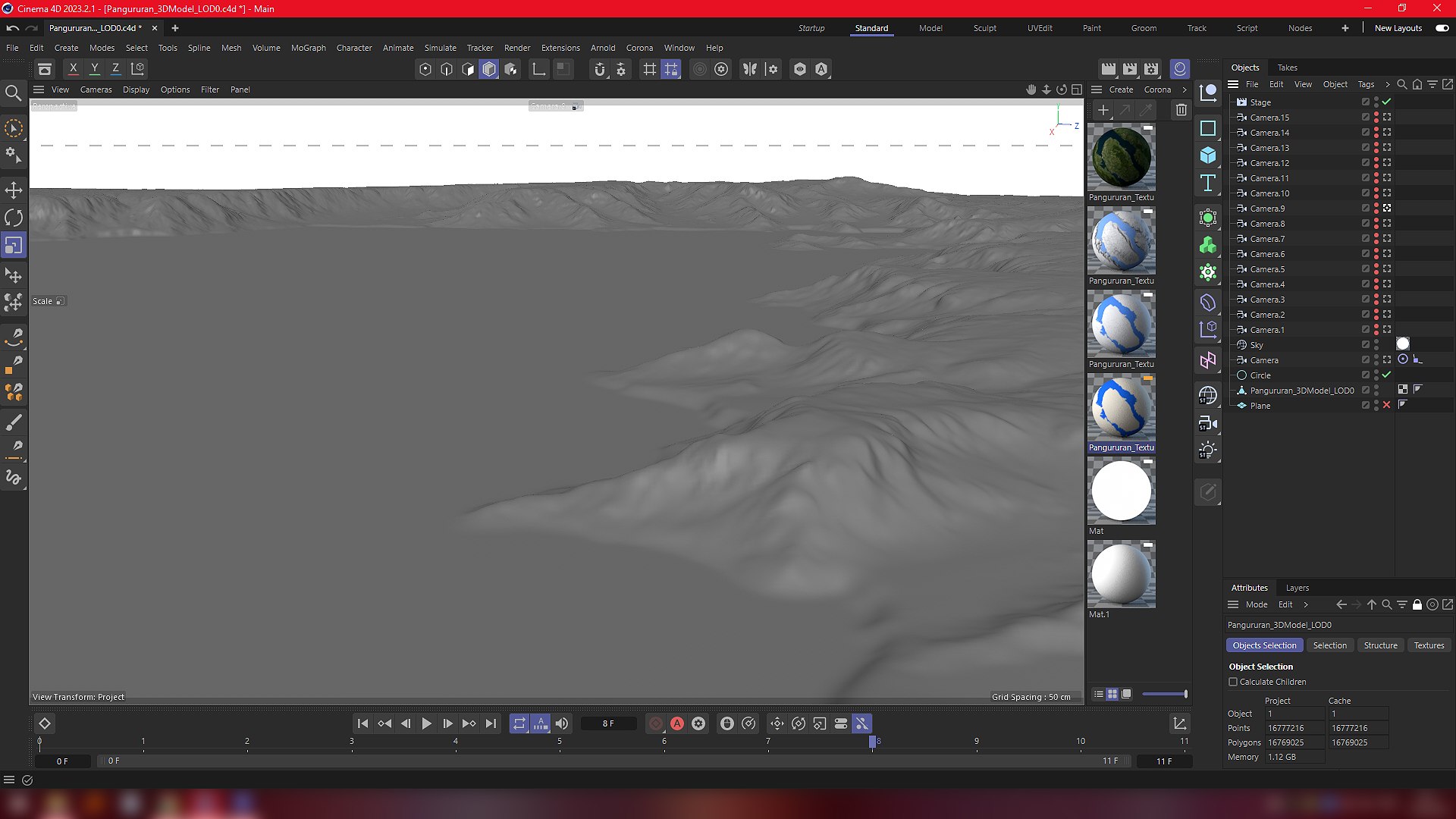This screenshot has height=819, width=1456.
Task: Click the current frame field showing 8 F
Action: pyautogui.click(x=609, y=723)
